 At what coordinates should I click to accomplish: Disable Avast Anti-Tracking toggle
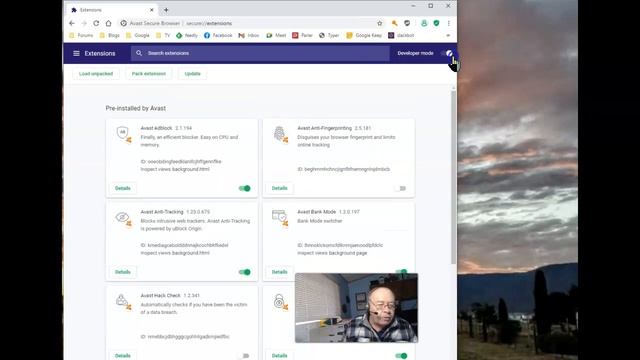[x=244, y=272]
